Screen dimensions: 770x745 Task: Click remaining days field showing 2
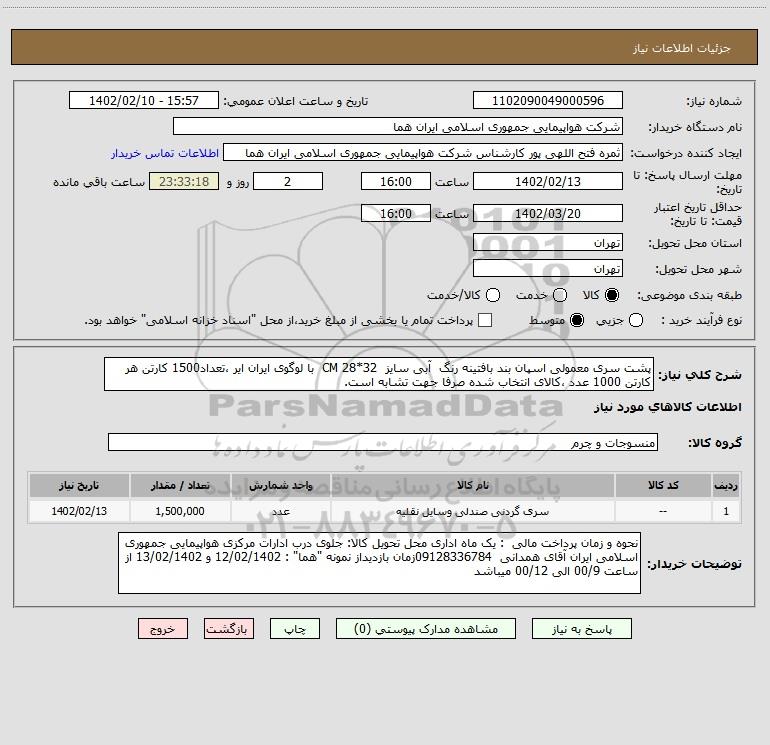(x=288, y=181)
